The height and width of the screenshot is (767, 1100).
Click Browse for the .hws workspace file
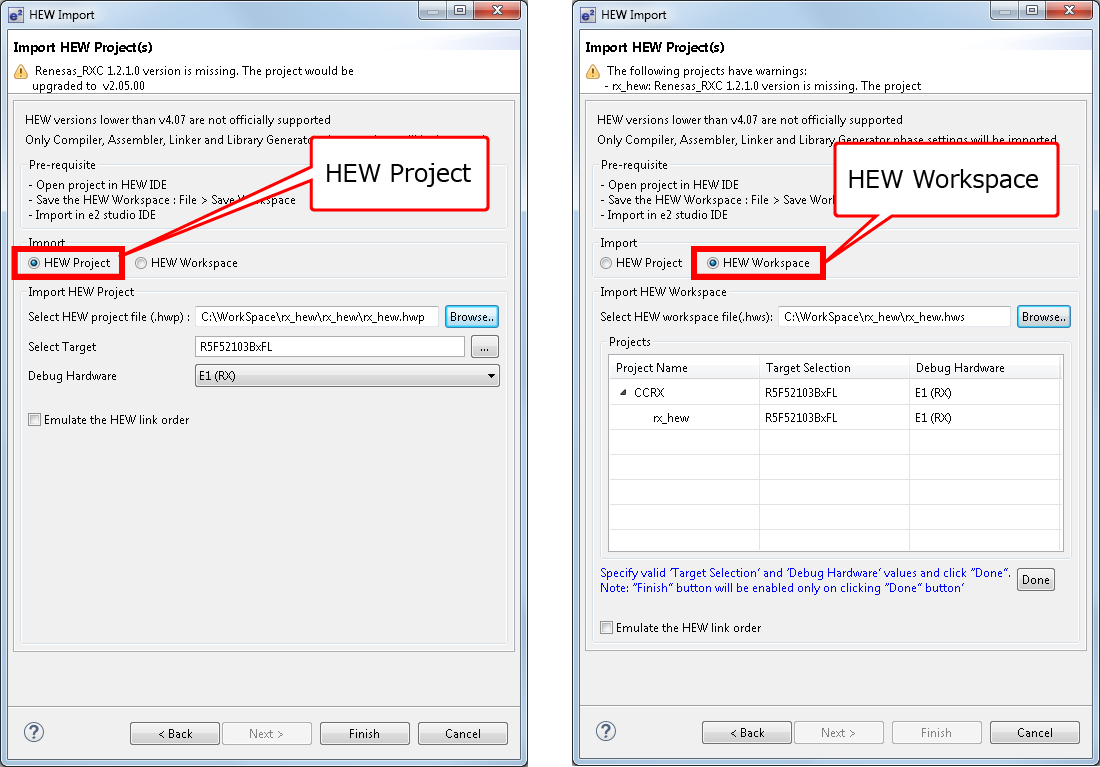tap(1043, 317)
